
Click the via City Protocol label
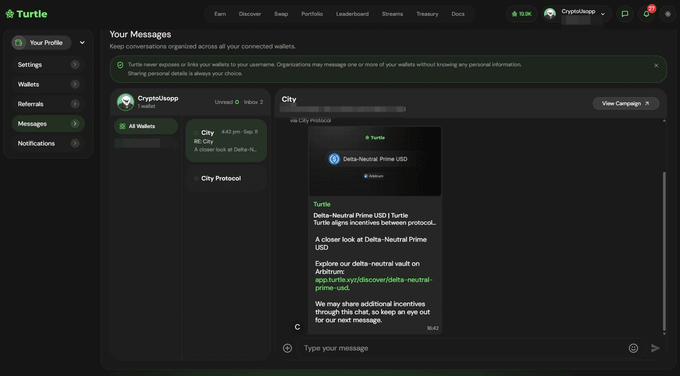point(310,121)
